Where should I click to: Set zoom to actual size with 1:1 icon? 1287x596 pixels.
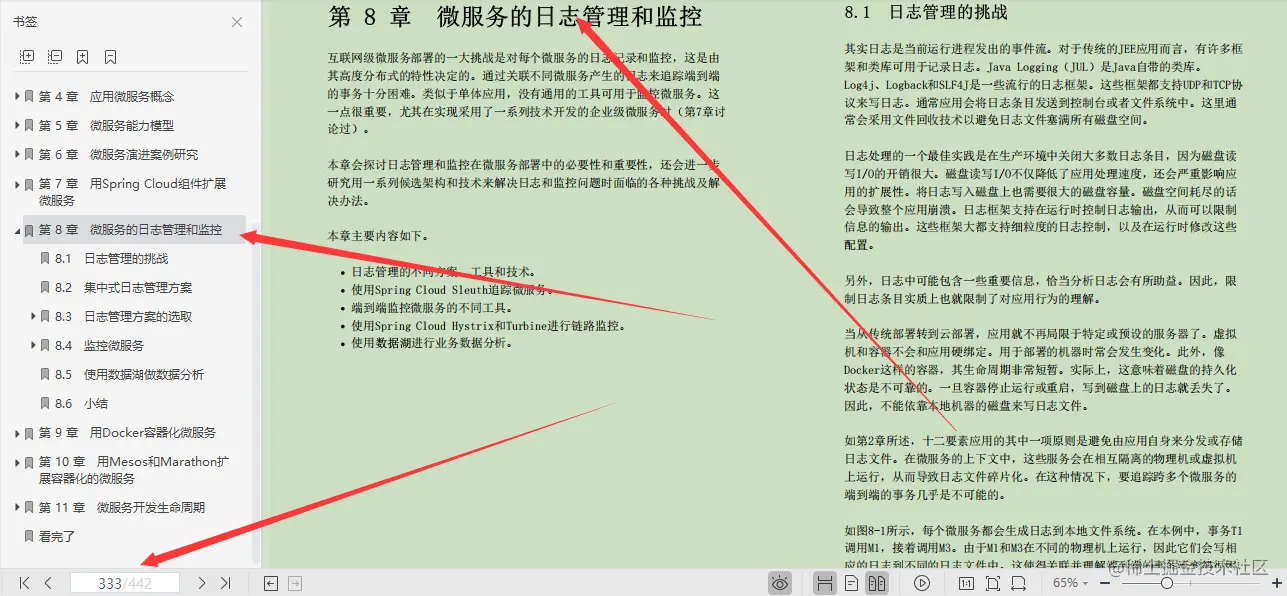pyautogui.click(x=966, y=582)
